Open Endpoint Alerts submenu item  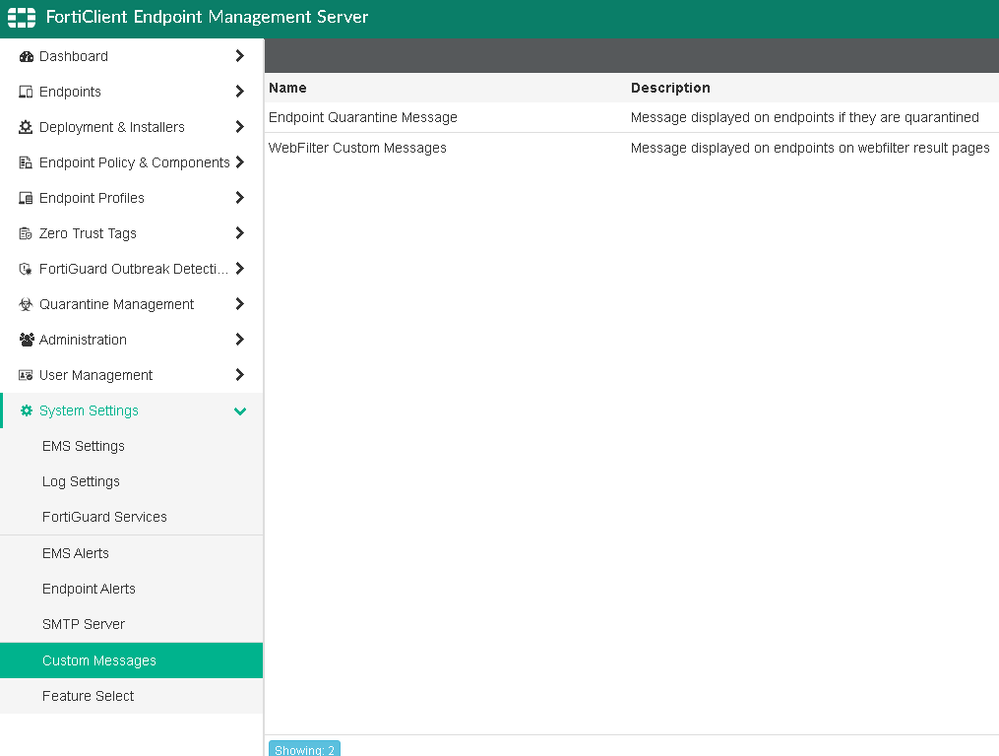point(131,589)
